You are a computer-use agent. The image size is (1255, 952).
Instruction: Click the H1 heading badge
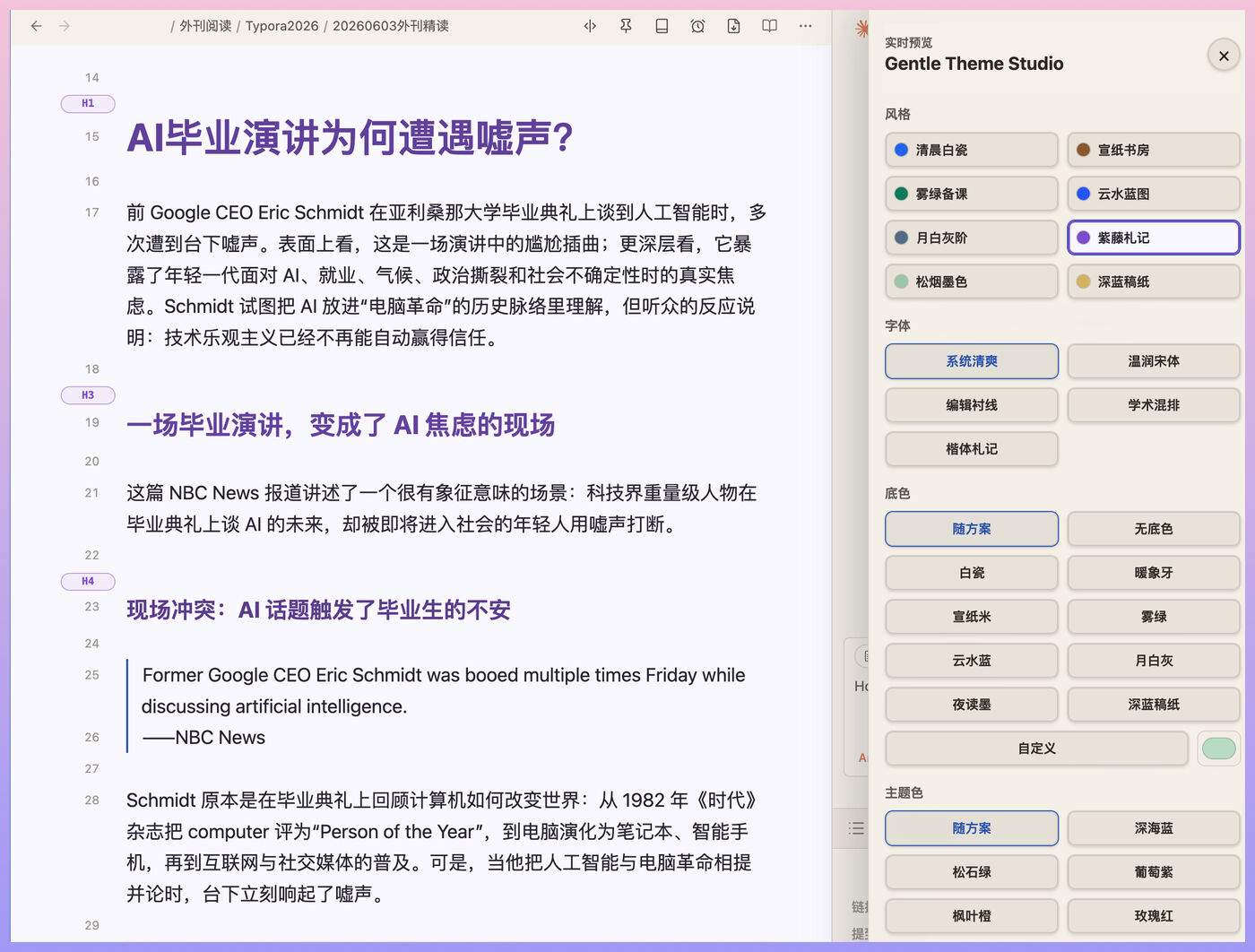pos(88,103)
